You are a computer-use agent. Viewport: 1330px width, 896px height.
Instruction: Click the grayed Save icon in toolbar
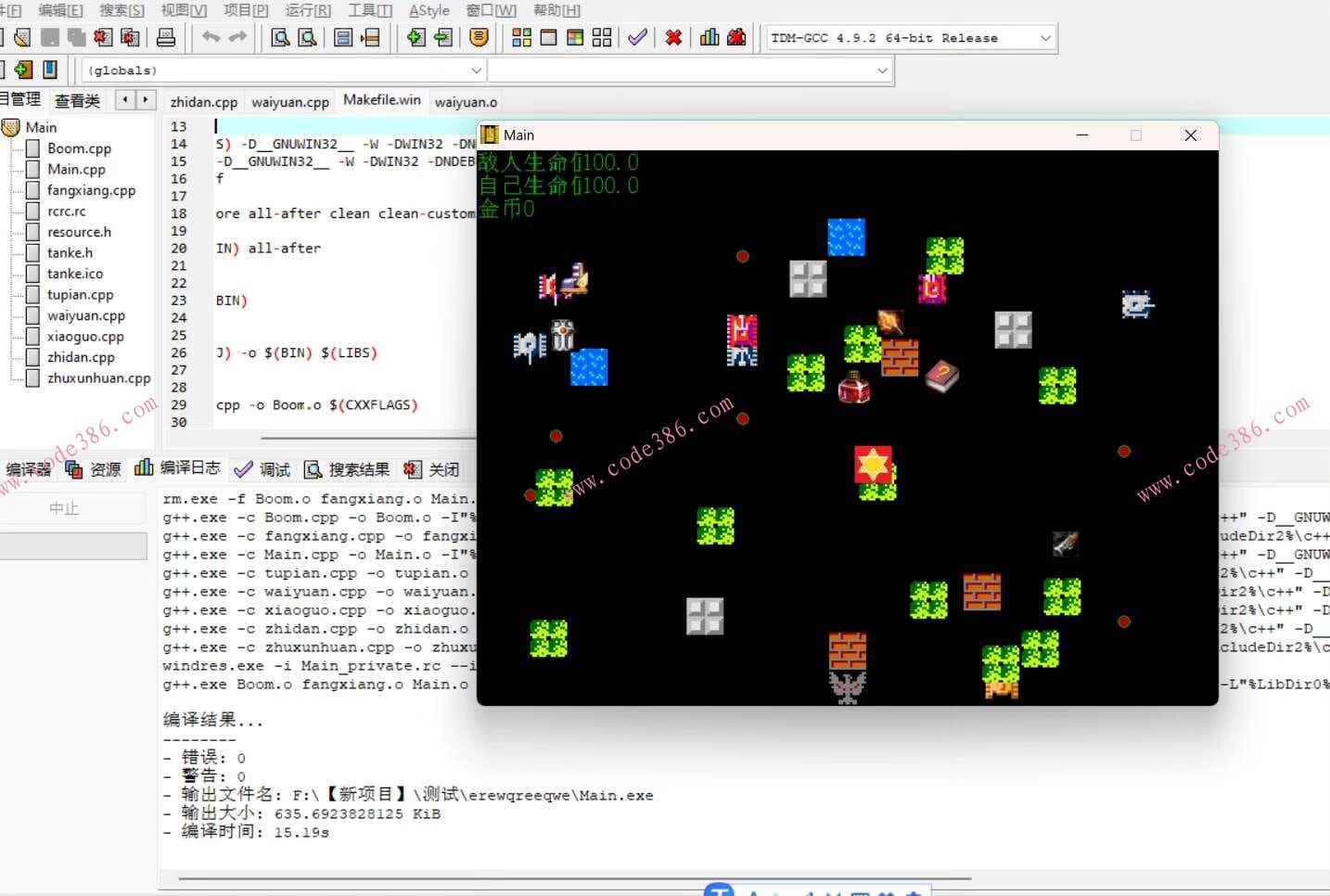pos(50,37)
